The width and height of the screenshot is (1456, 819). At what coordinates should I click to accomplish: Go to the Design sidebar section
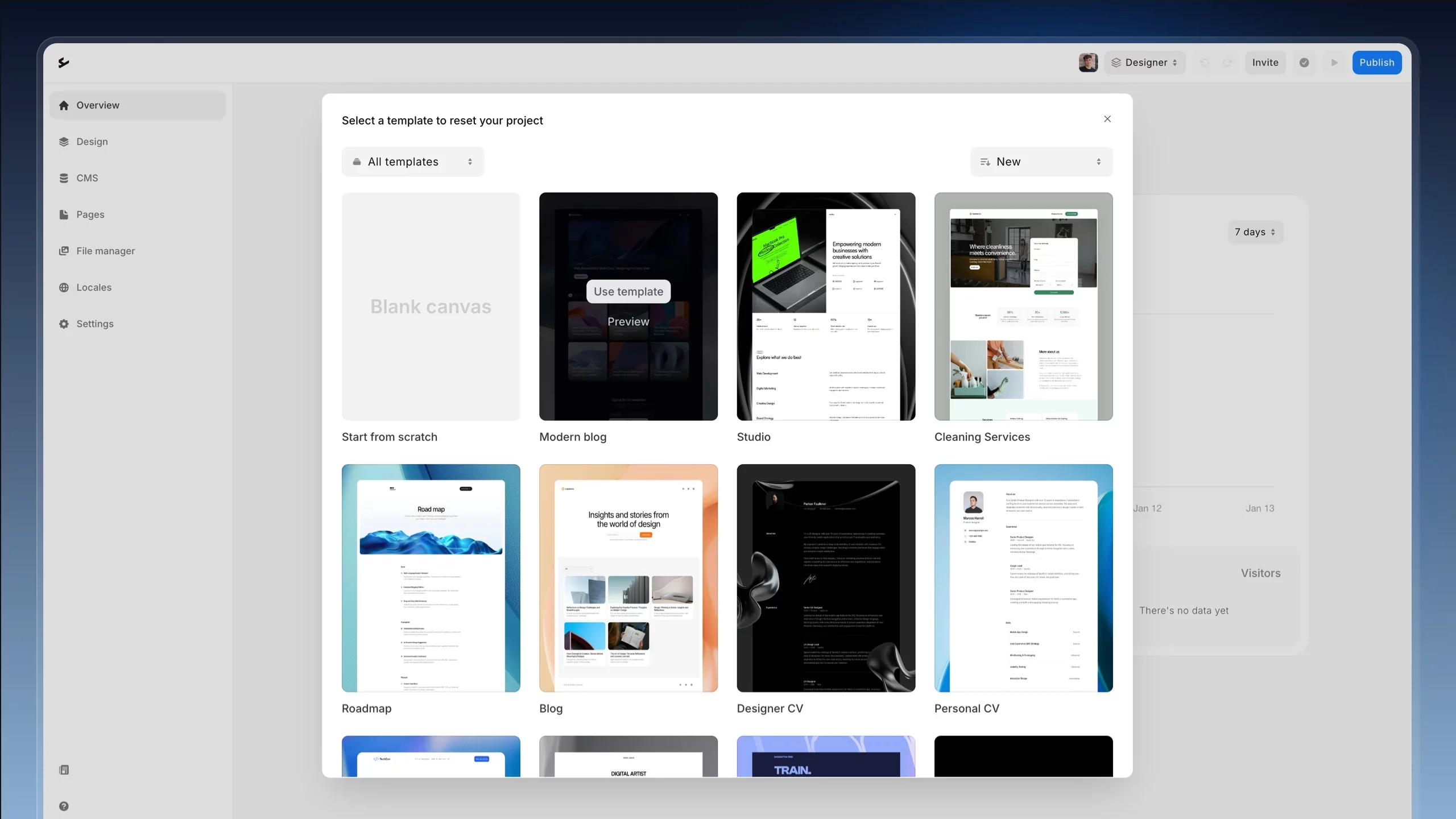[x=92, y=142]
